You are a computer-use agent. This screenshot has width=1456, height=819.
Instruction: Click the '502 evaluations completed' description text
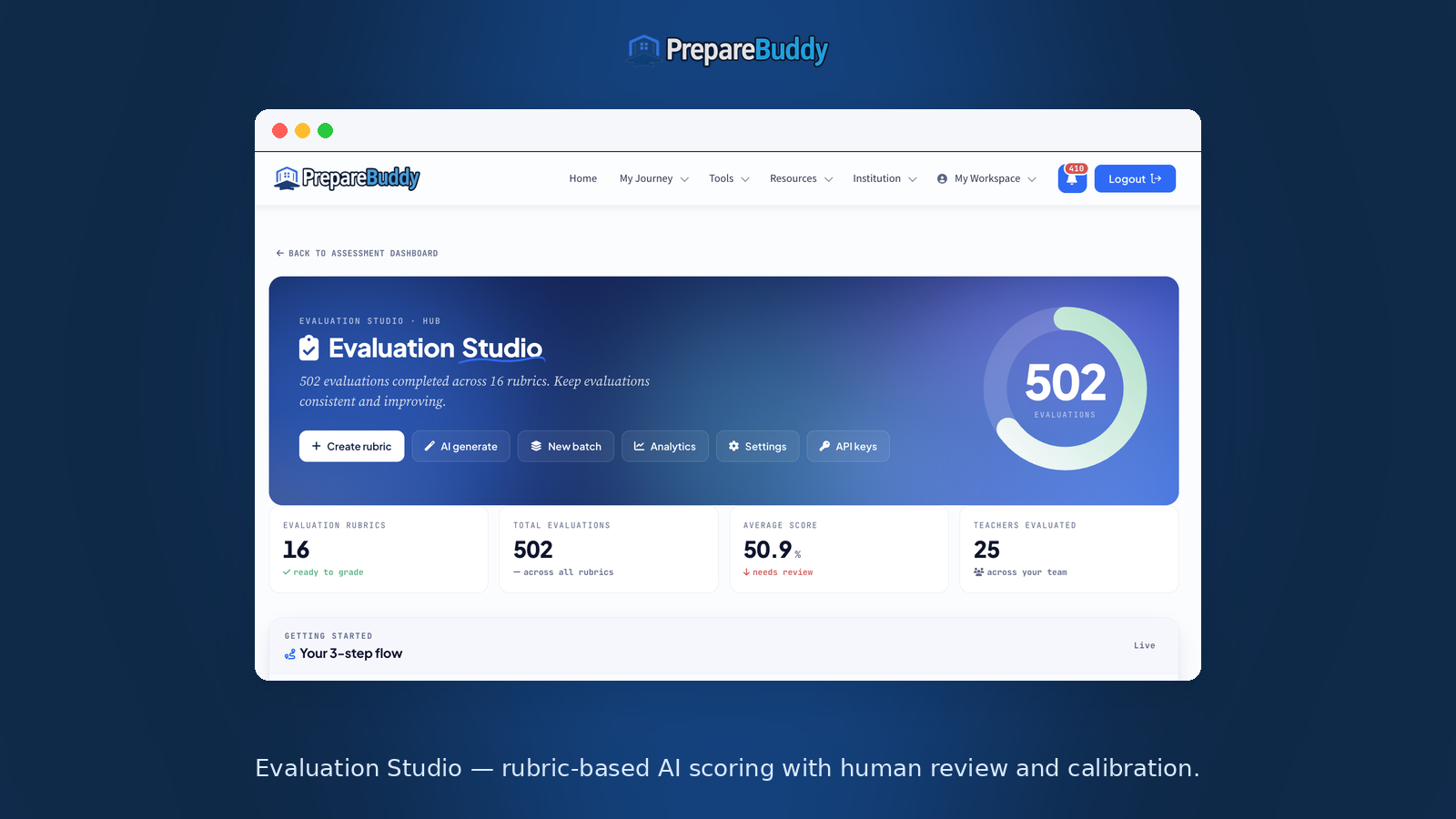[474, 391]
